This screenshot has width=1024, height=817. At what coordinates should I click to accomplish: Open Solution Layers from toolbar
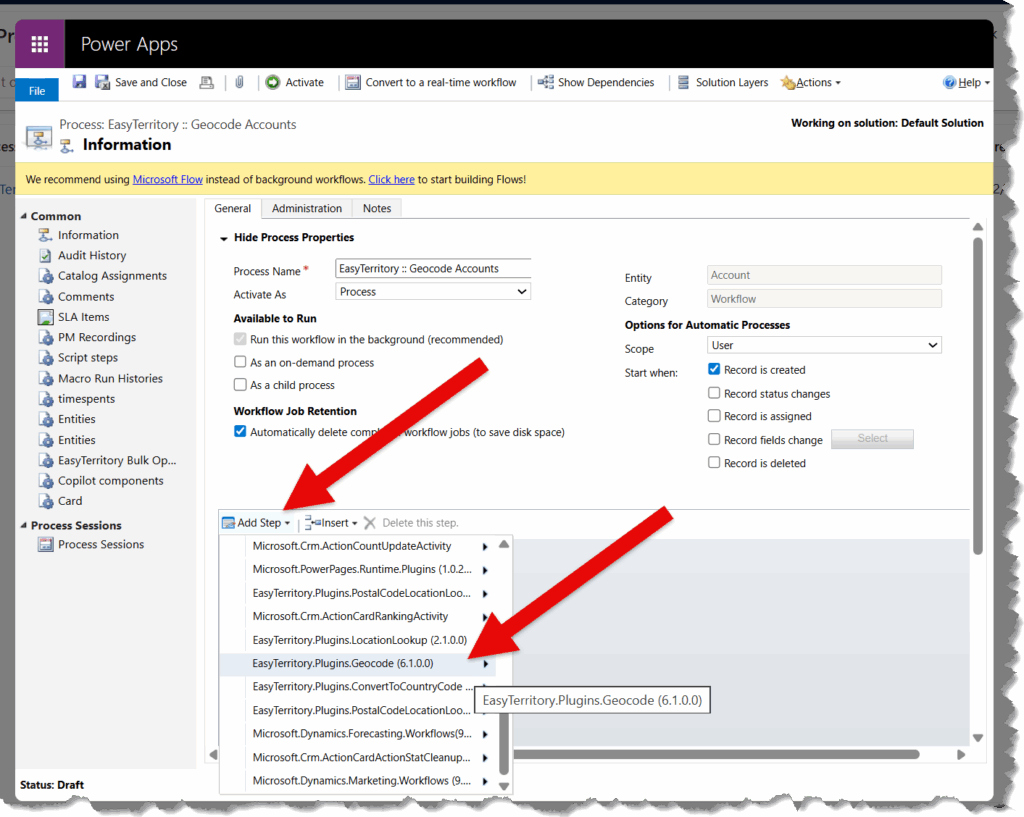coord(723,82)
